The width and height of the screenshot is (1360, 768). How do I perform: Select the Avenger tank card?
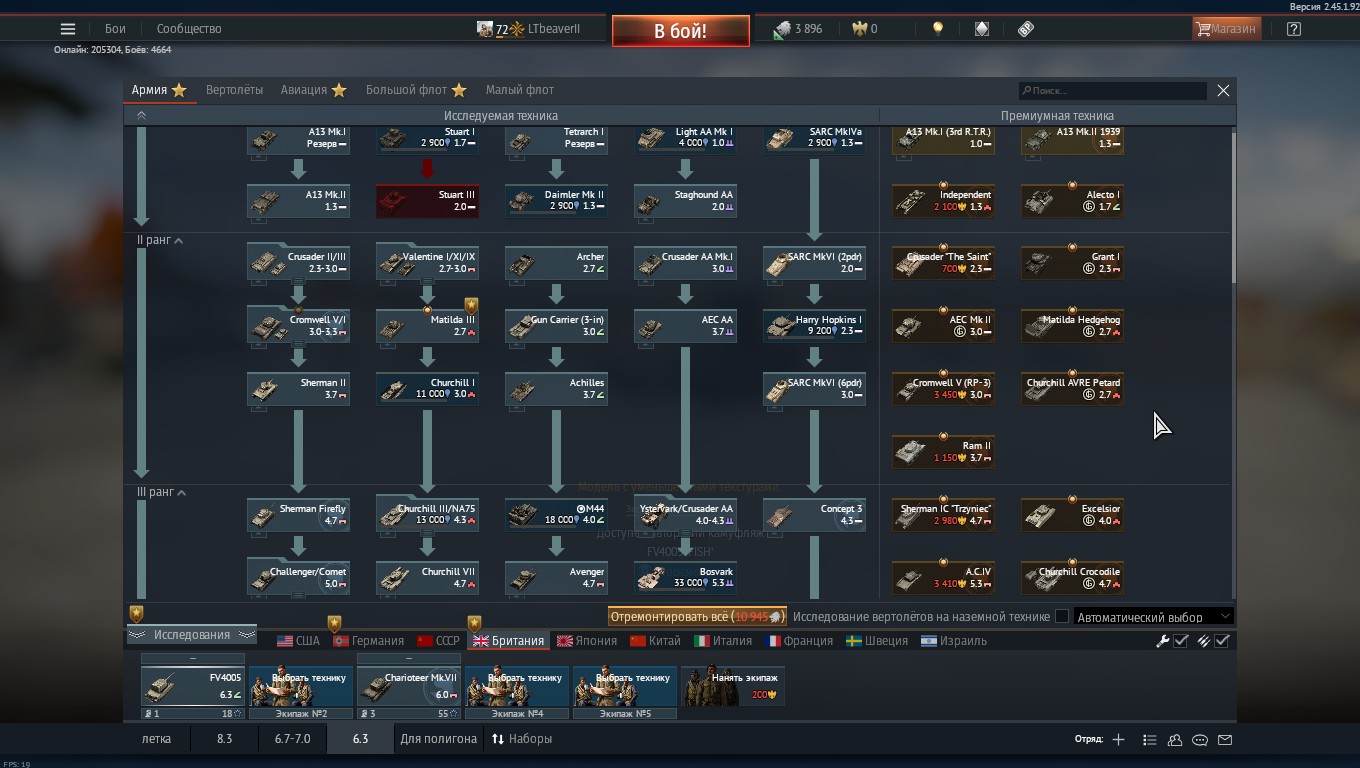[x=556, y=578]
